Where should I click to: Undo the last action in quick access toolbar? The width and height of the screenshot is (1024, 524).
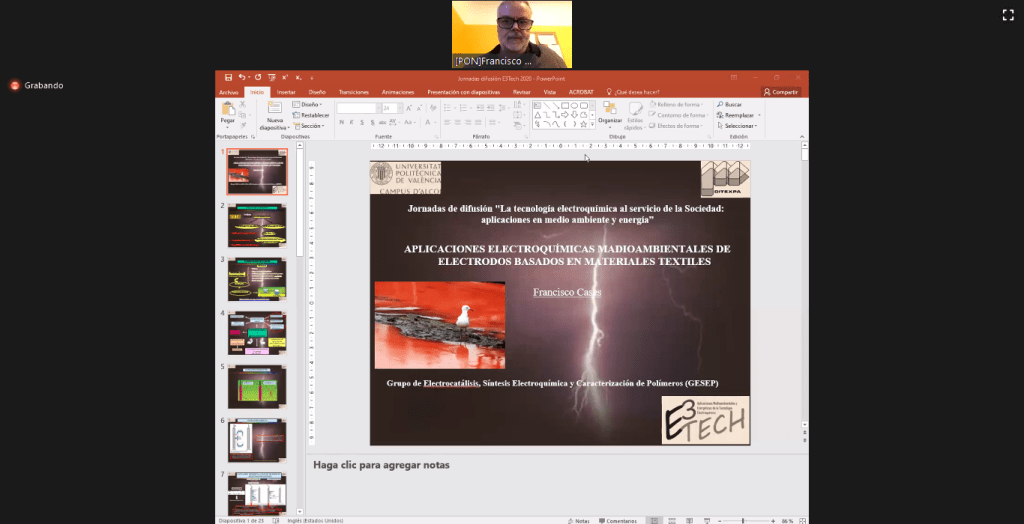[242, 77]
